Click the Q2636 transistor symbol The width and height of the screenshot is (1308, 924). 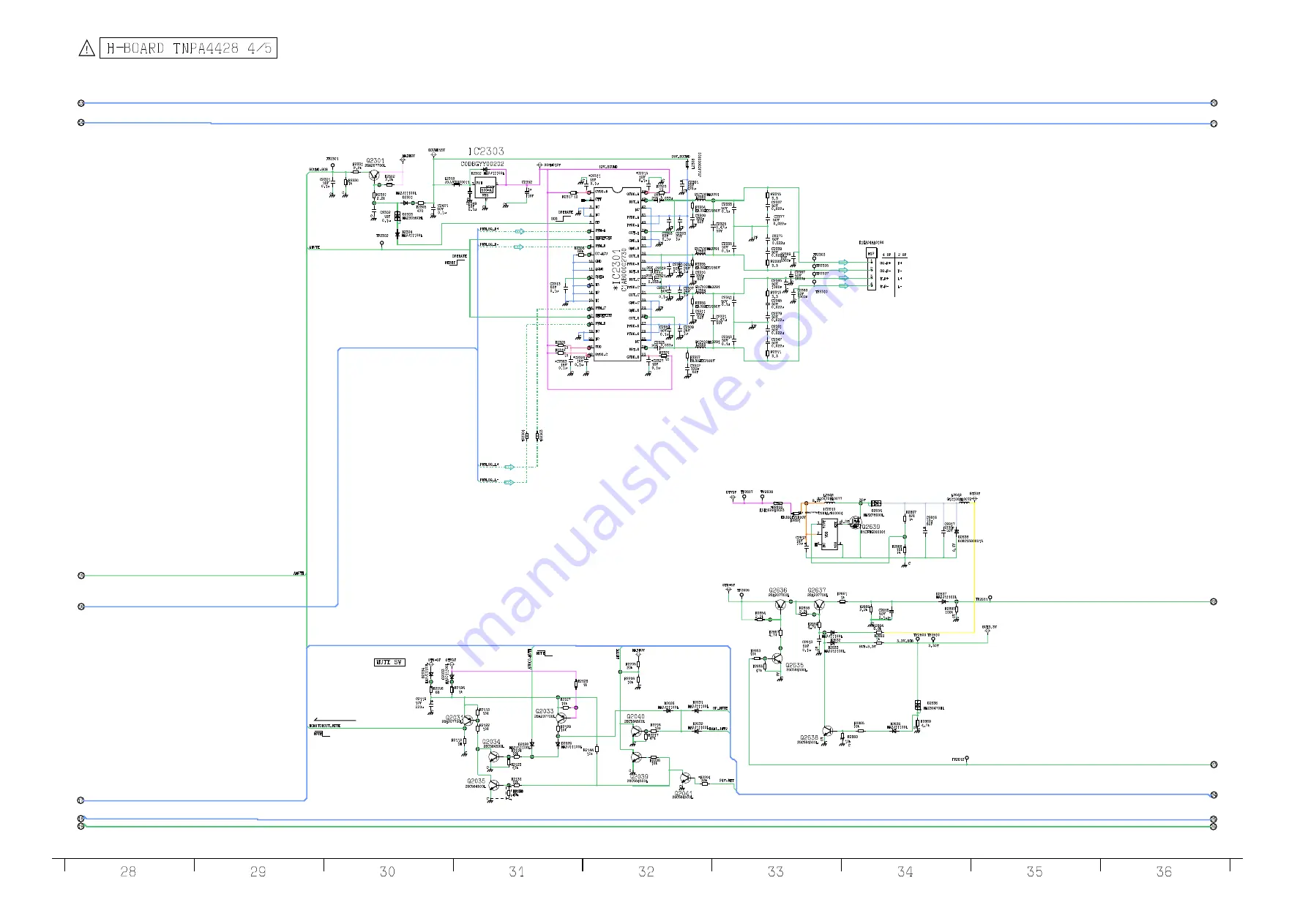(780, 605)
